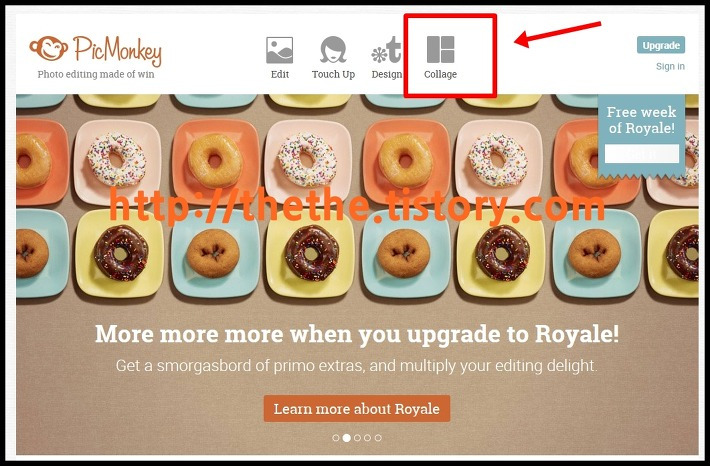
Task: Click the PicMonkey wordmark text
Action: point(117,51)
